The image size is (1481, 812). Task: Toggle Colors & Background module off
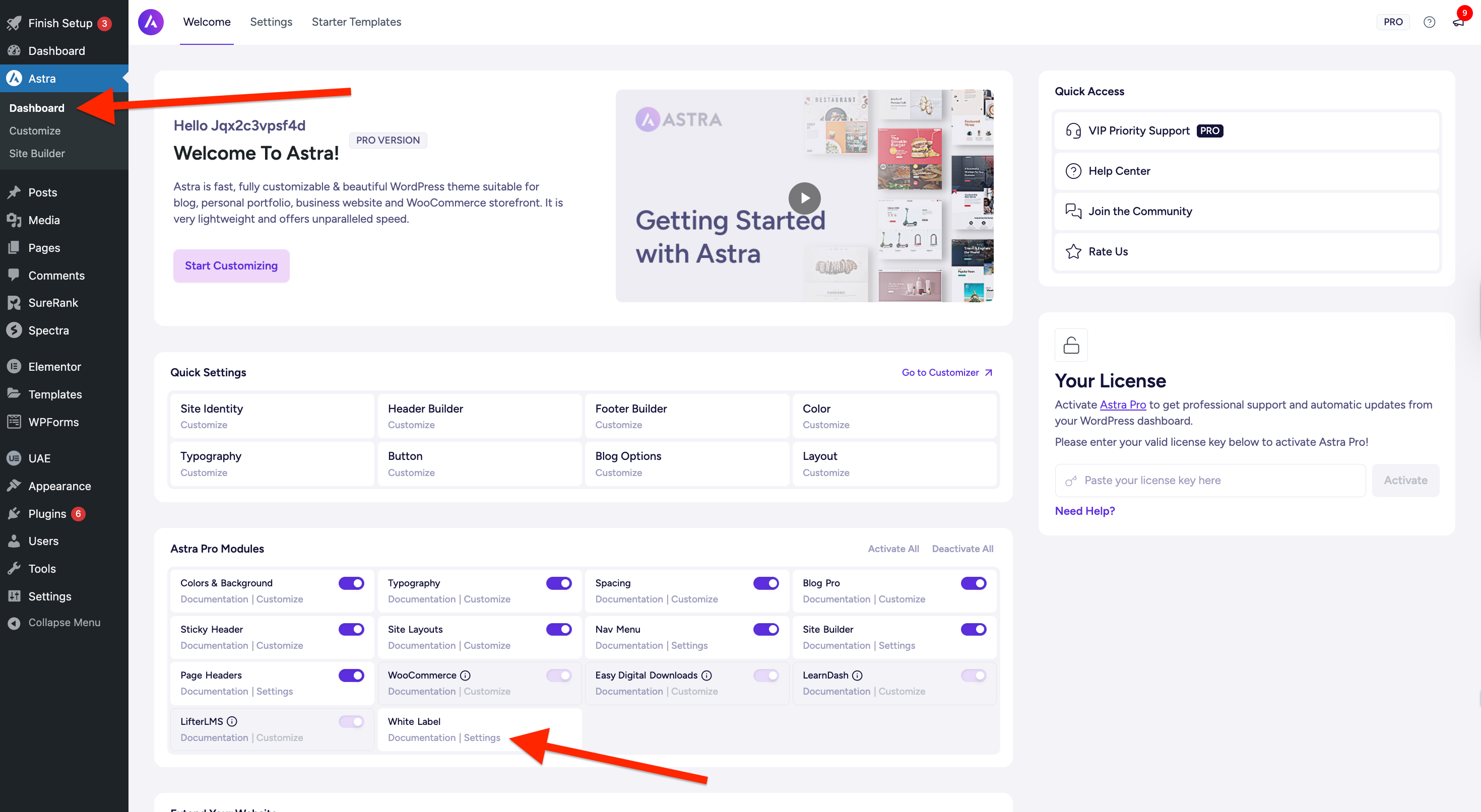tap(351, 583)
